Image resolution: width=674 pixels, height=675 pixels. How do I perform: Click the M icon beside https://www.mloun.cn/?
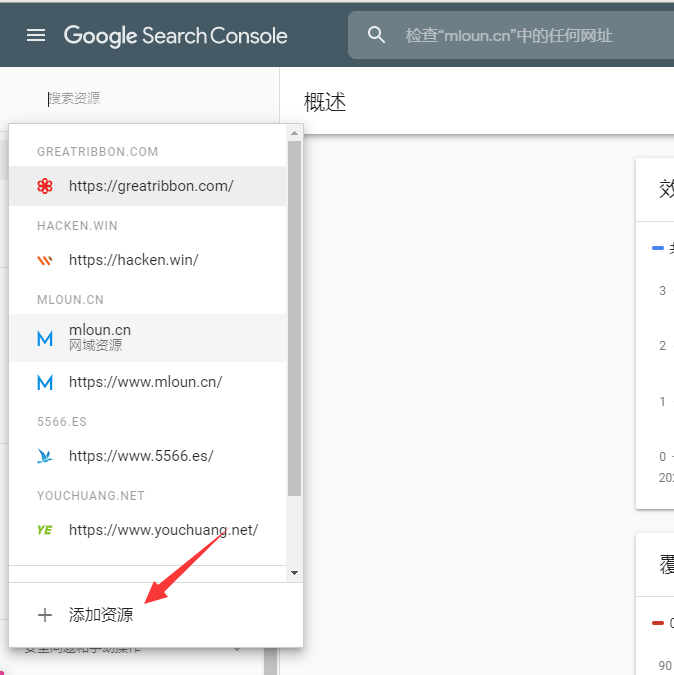tap(45, 382)
